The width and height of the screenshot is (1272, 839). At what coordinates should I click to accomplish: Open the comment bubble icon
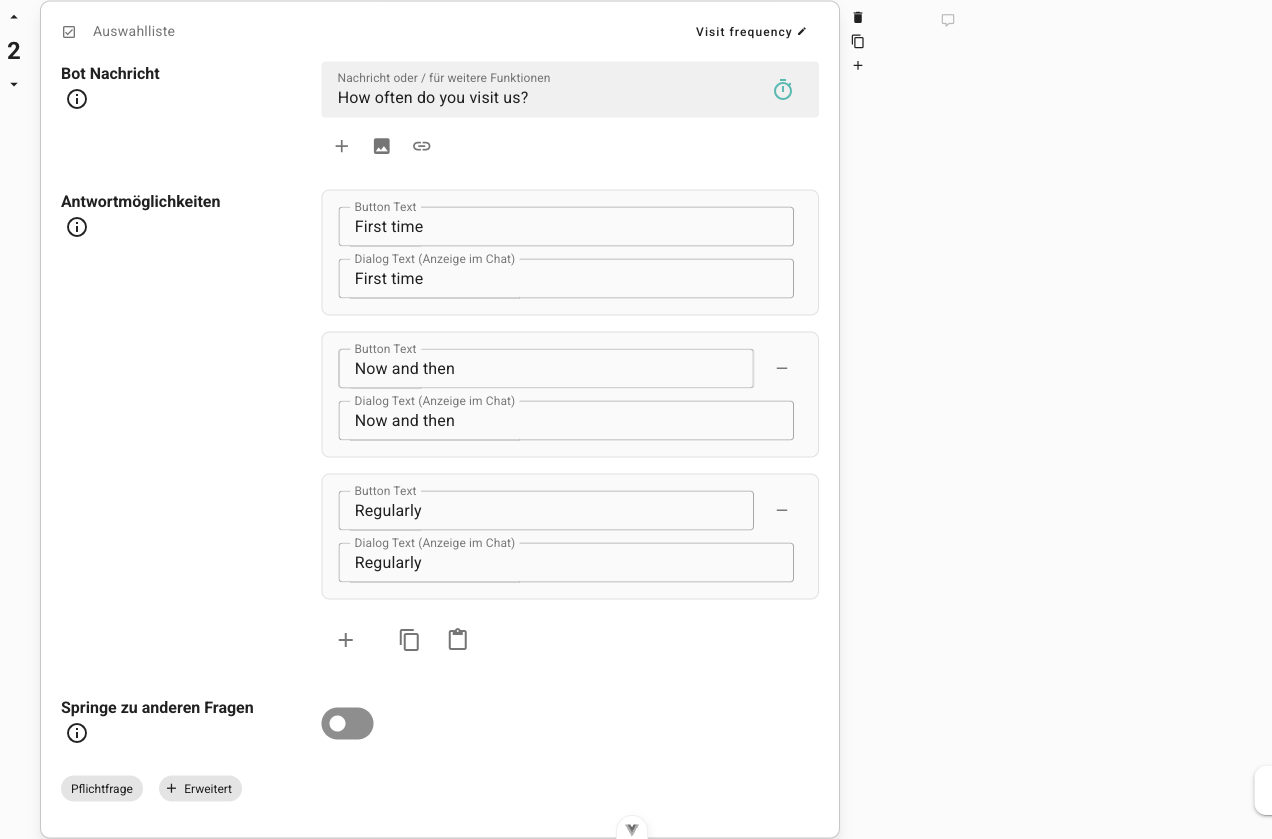point(948,20)
